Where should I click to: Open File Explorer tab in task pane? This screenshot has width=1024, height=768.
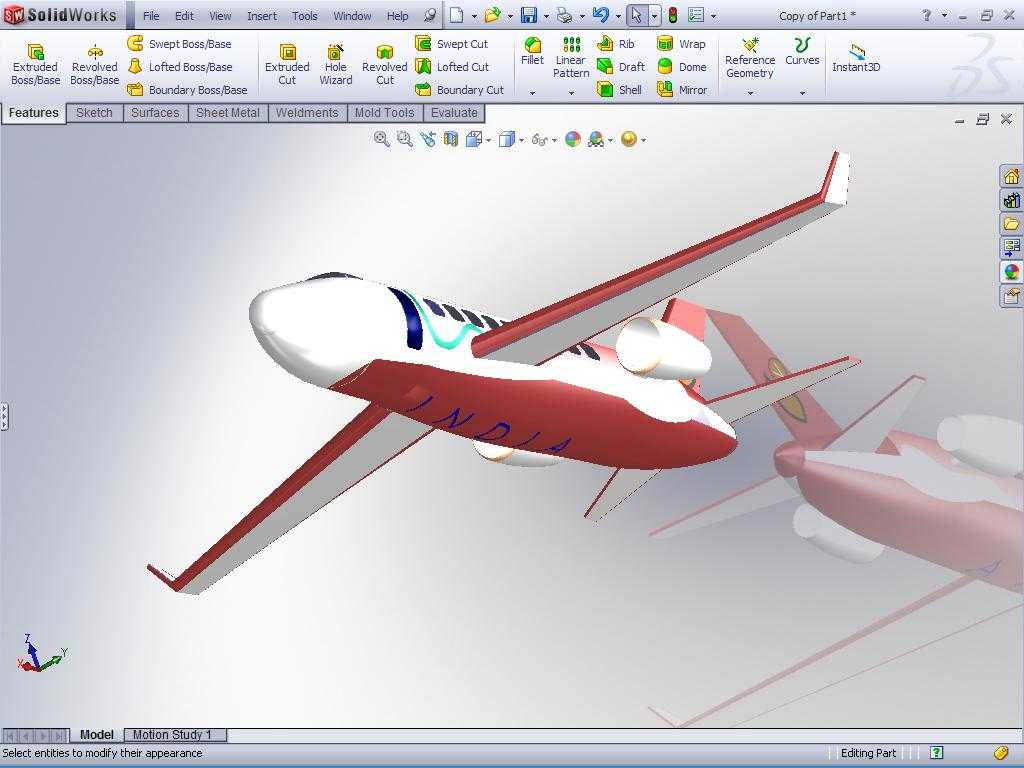(1011, 224)
